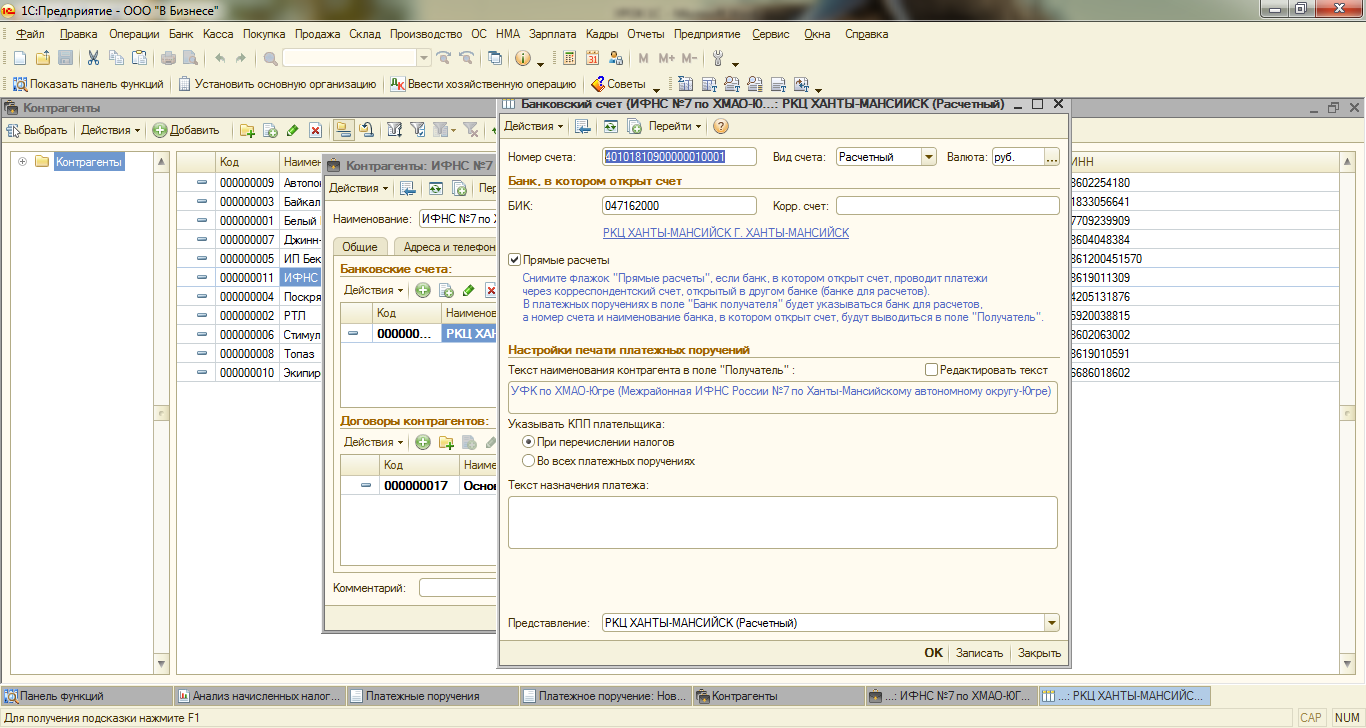The width and height of the screenshot is (1366, 728).
Task: Click Показать панель функций toolbar button
Action: coord(89,84)
